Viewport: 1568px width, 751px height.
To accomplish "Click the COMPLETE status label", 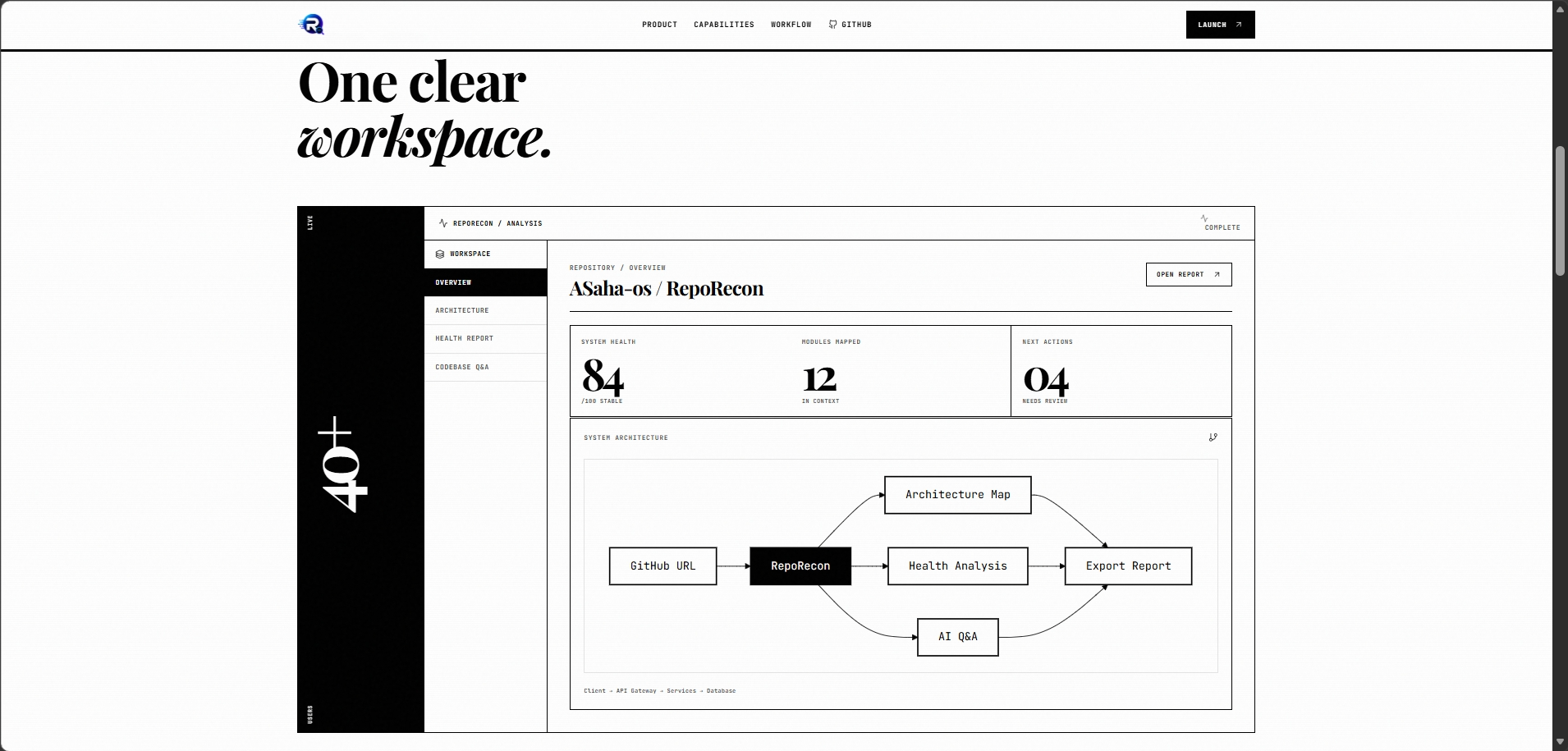I will [1222, 227].
